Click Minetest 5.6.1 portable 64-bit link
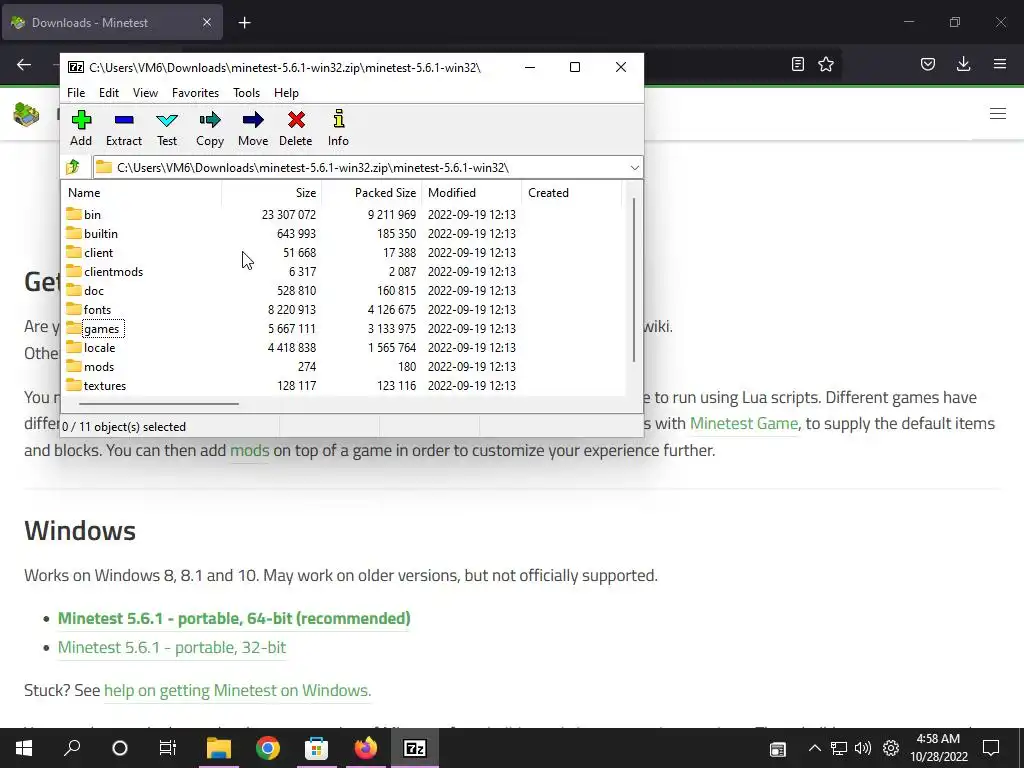The width and height of the screenshot is (1024, 768). pos(234,618)
